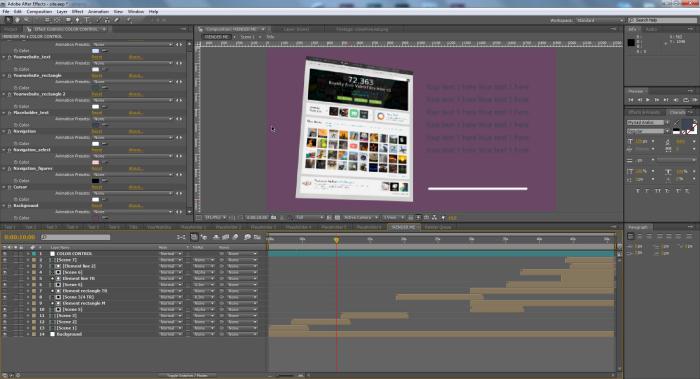Click the Navigation_select pink color swatch

click(x=96, y=162)
